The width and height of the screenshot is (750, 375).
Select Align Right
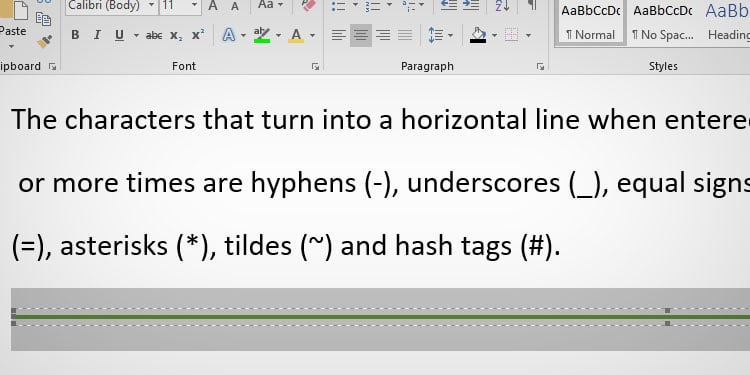tap(383, 35)
